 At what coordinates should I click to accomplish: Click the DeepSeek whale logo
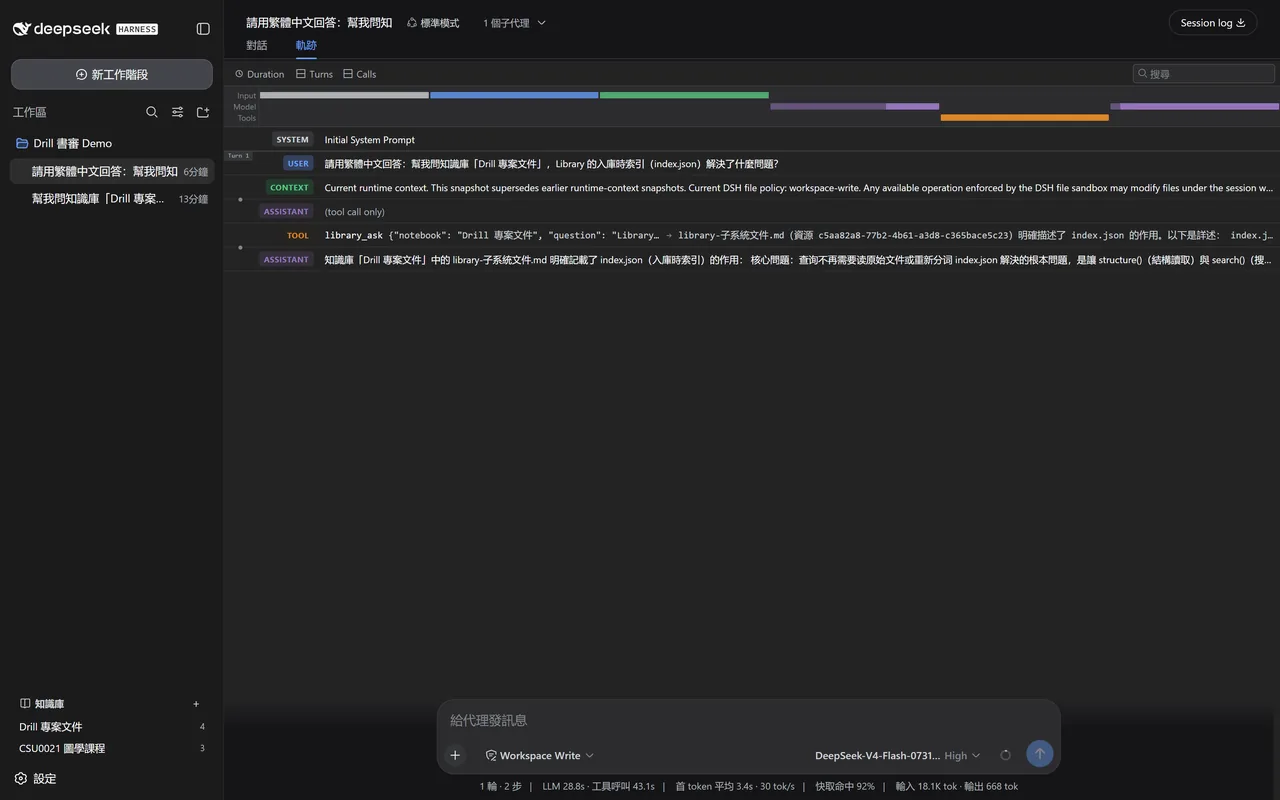(21, 29)
